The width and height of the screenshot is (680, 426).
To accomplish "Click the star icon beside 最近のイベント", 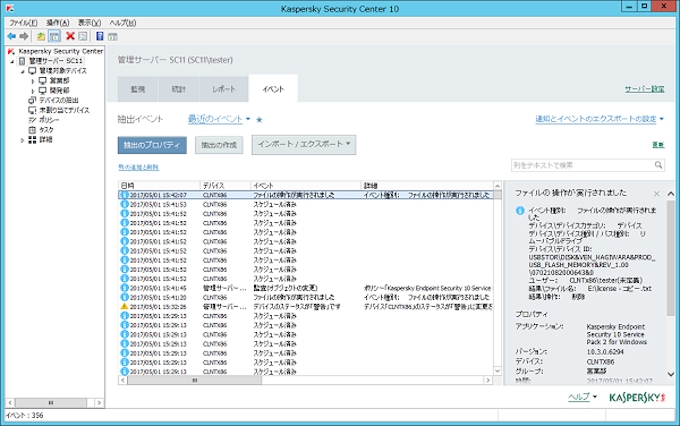I will point(260,119).
